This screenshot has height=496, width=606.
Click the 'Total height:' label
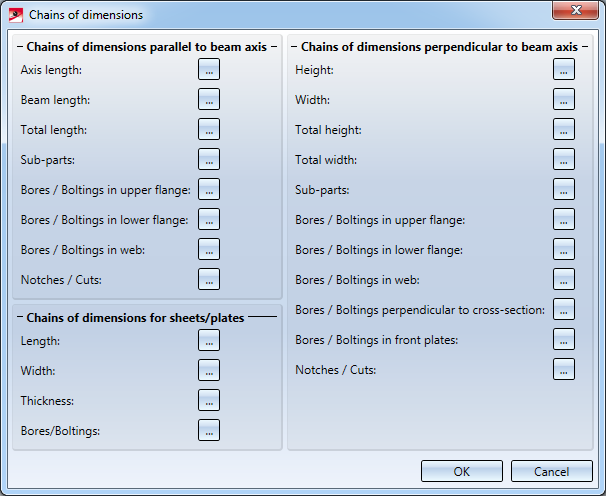click(x=329, y=130)
